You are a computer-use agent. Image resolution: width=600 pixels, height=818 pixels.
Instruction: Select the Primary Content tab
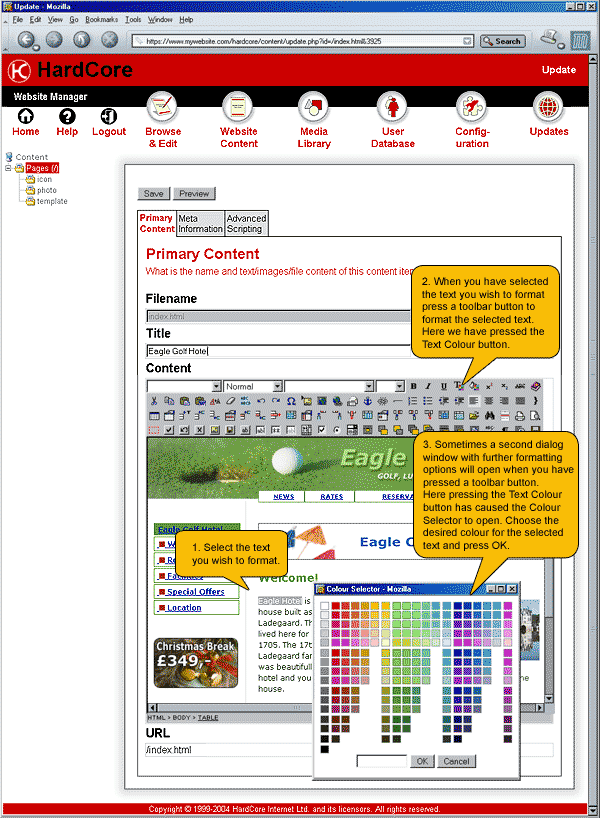(x=157, y=223)
